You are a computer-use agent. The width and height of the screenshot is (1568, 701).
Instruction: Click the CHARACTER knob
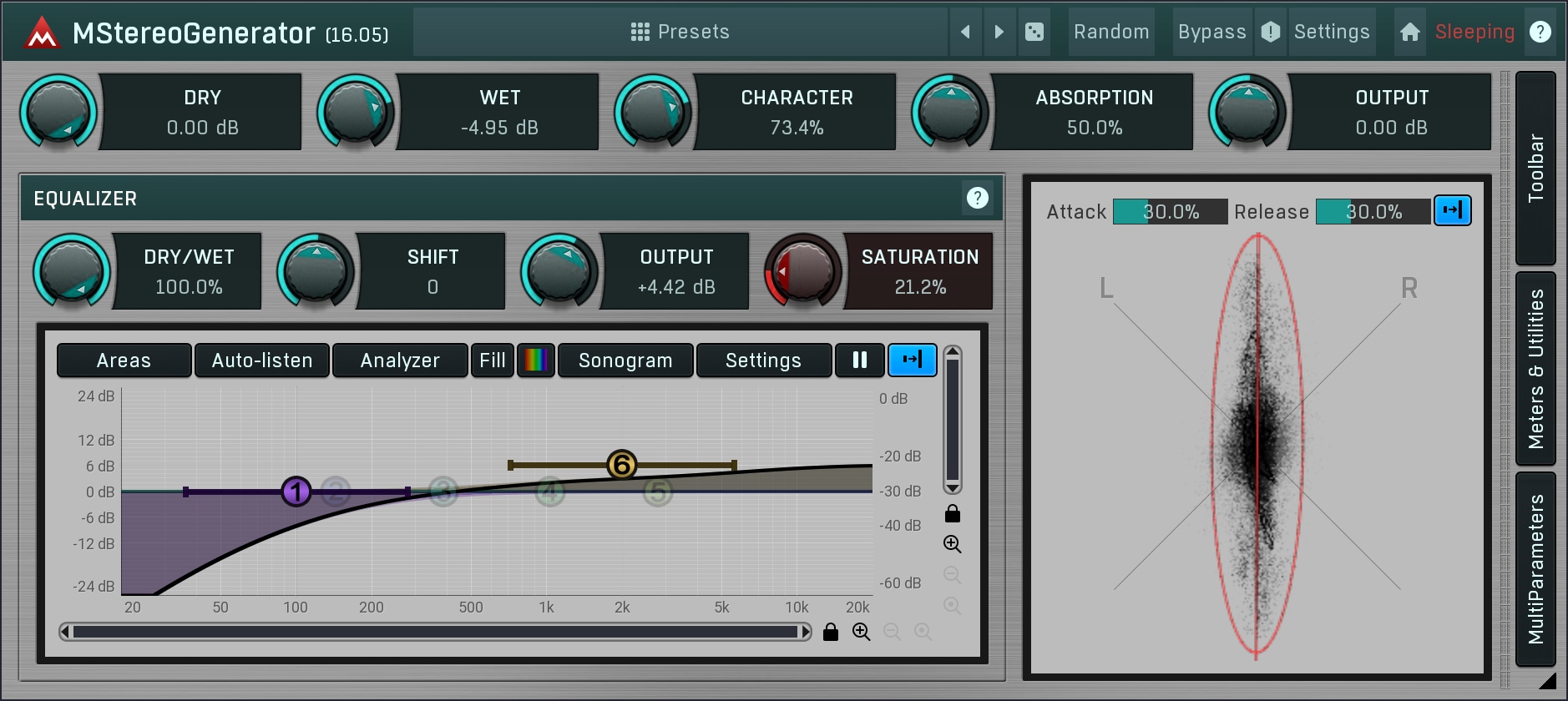653,112
